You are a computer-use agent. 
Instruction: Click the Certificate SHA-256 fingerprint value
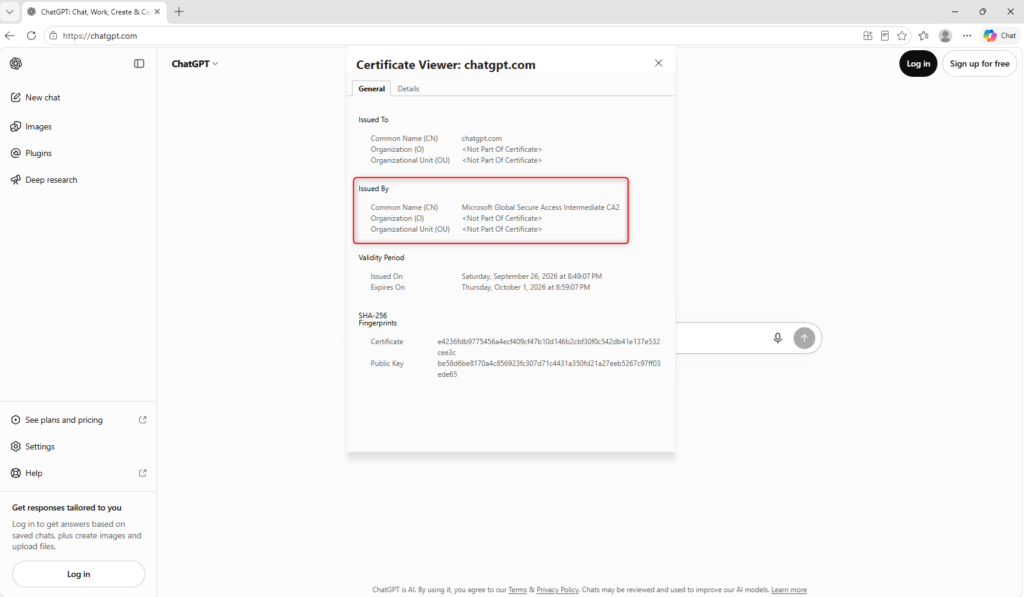pos(549,347)
